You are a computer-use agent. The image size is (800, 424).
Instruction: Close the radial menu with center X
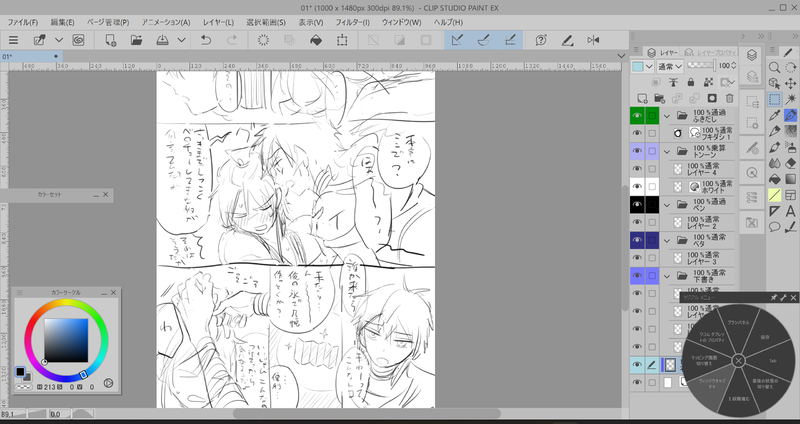738,361
